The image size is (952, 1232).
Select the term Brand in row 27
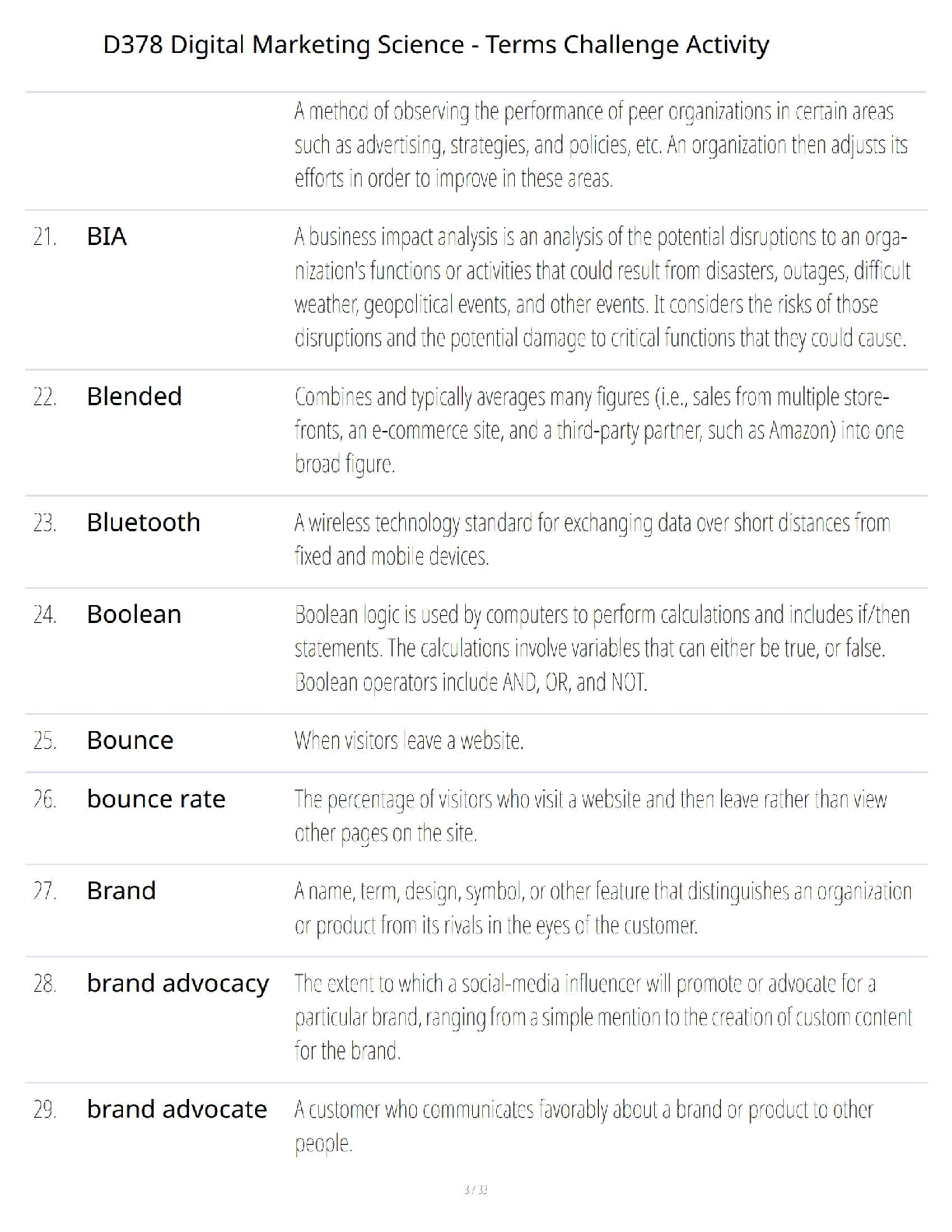pos(121,891)
